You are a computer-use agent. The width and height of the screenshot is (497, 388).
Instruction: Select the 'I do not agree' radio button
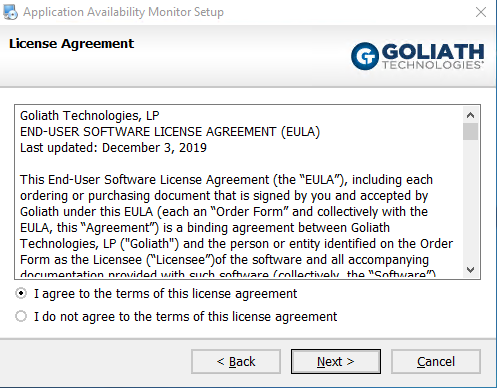tap(21, 316)
